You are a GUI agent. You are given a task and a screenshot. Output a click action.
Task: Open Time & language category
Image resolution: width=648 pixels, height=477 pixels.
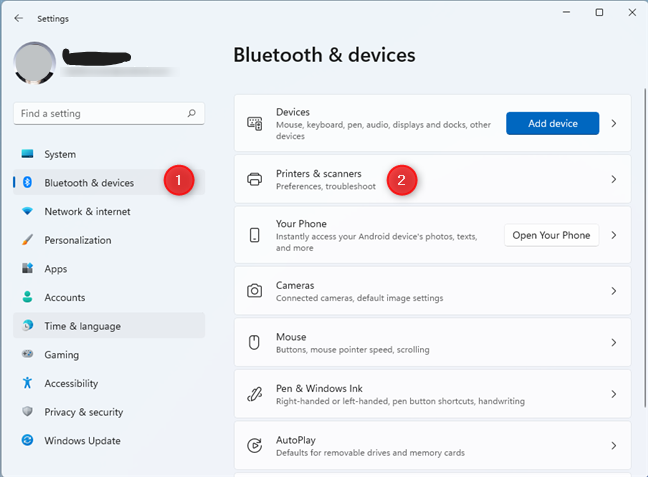click(x=109, y=326)
